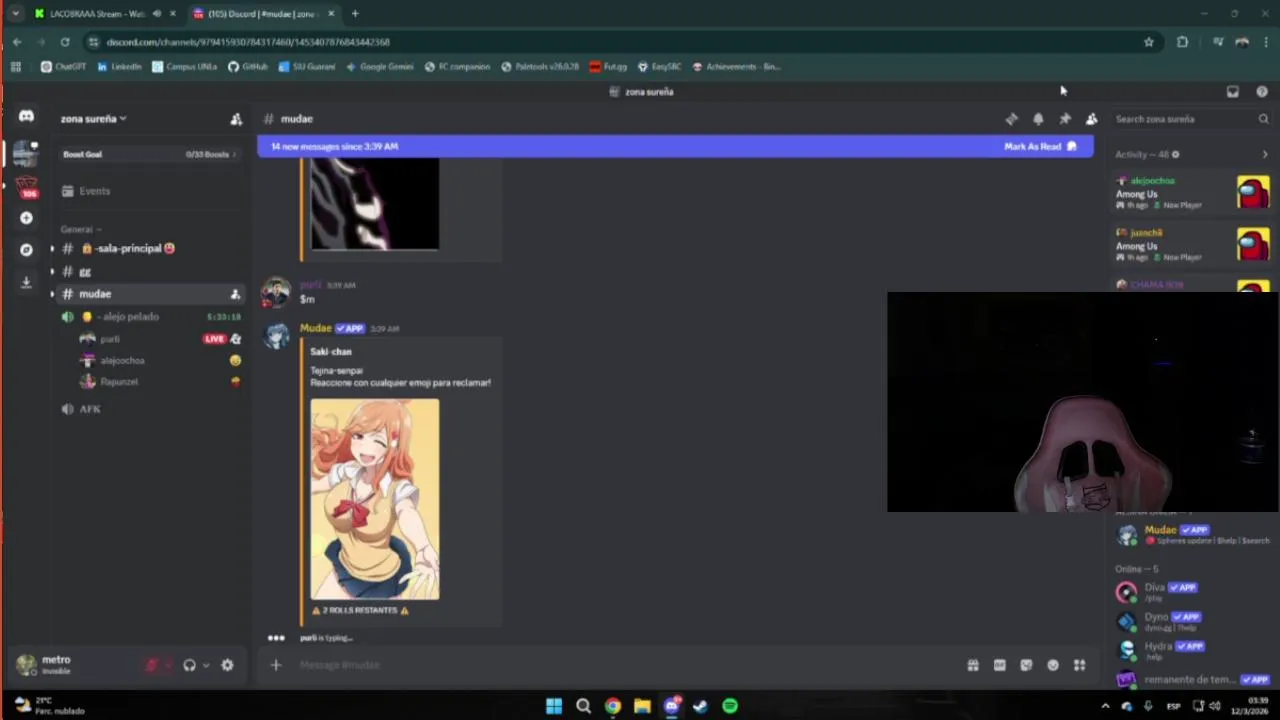
Task: Click Mark As Read button
Action: click(1040, 147)
